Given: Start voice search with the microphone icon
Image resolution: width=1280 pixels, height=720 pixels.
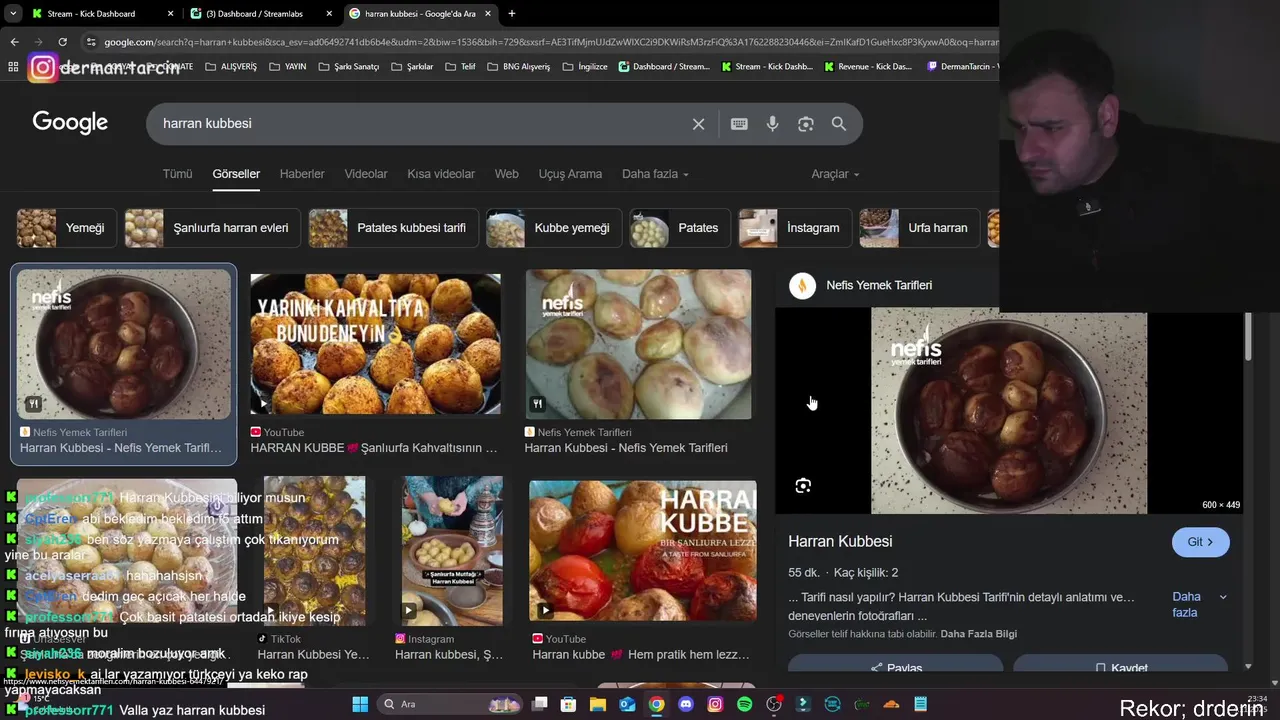Looking at the screenshot, I should coord(772,124).
